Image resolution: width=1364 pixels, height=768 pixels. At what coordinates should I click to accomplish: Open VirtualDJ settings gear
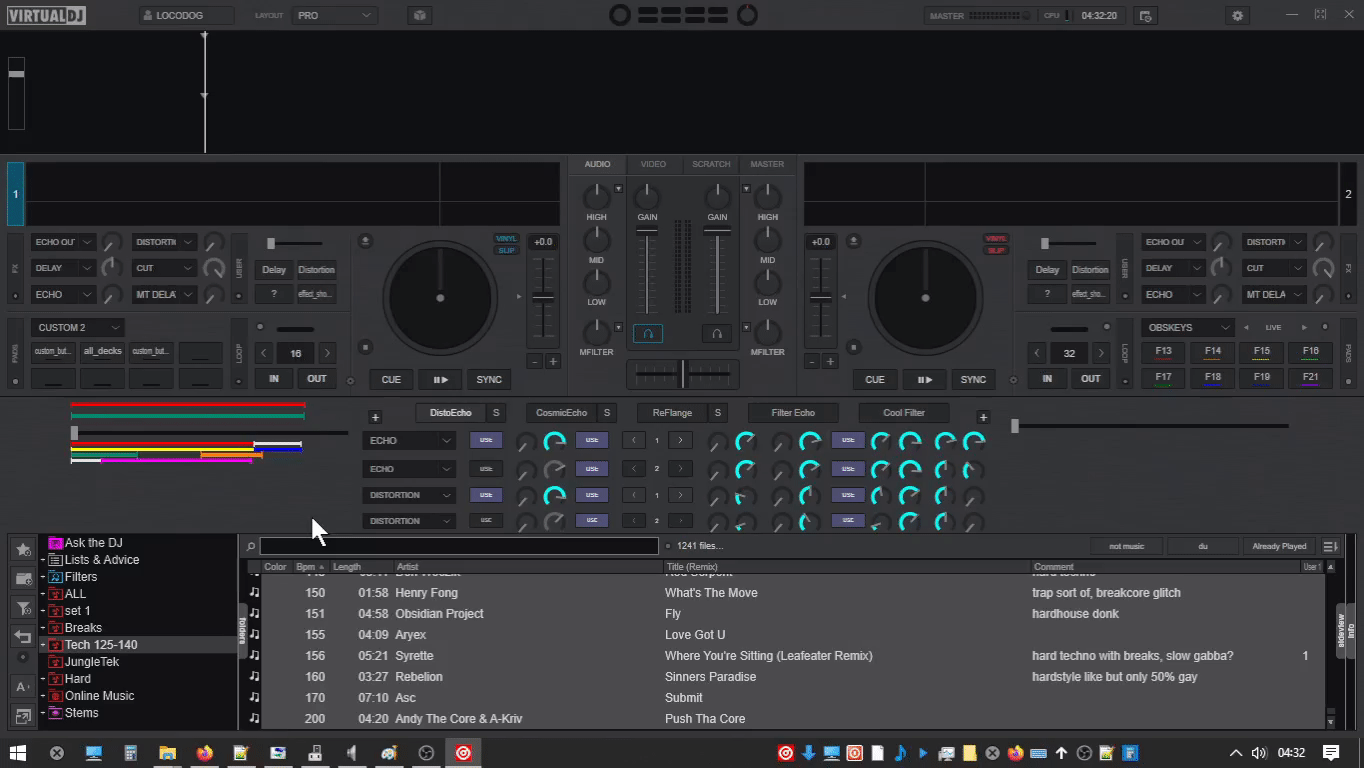tap(1238, 16)
